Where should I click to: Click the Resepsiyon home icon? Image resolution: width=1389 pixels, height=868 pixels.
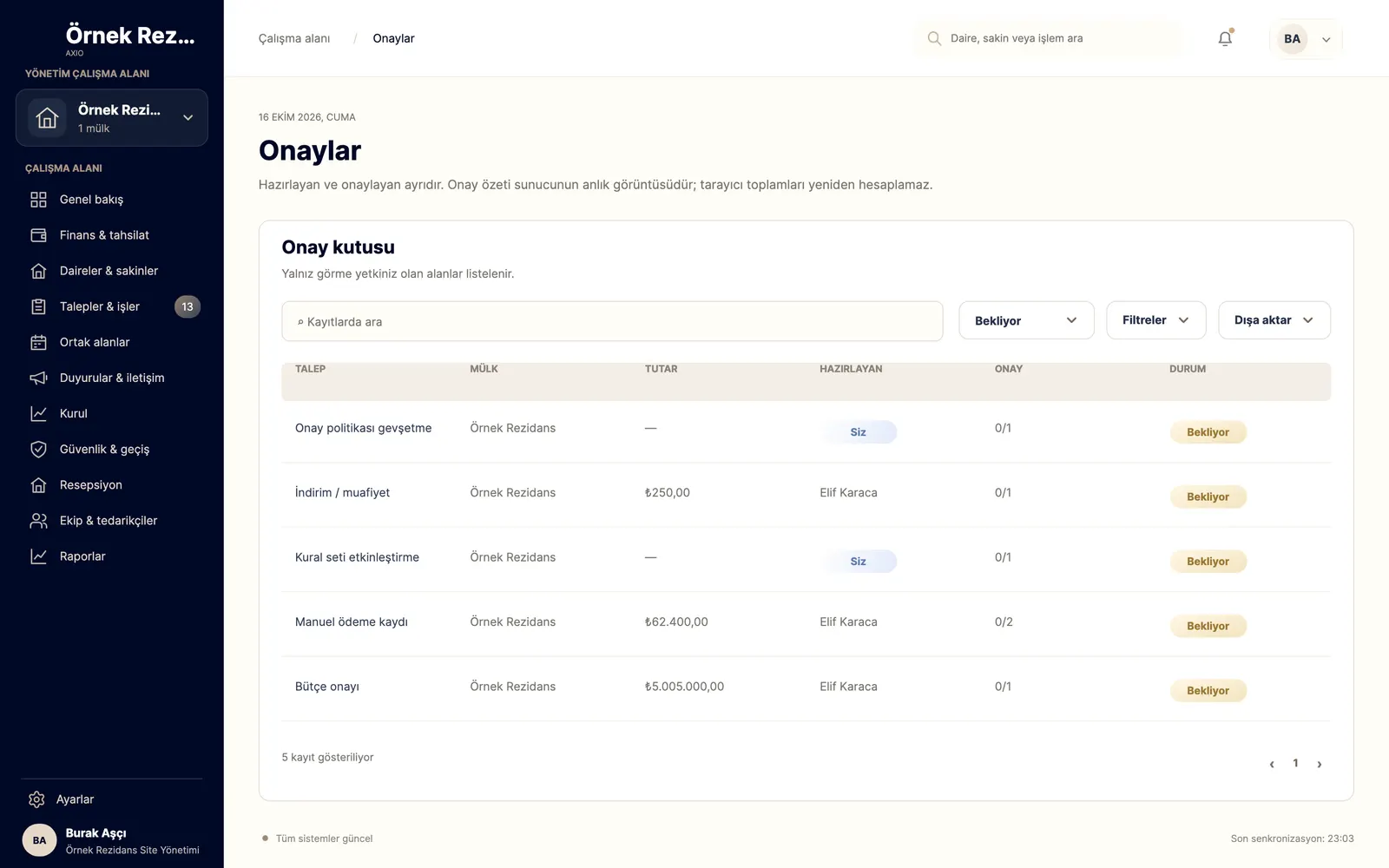pyautogui.click(x=38, y=485)
